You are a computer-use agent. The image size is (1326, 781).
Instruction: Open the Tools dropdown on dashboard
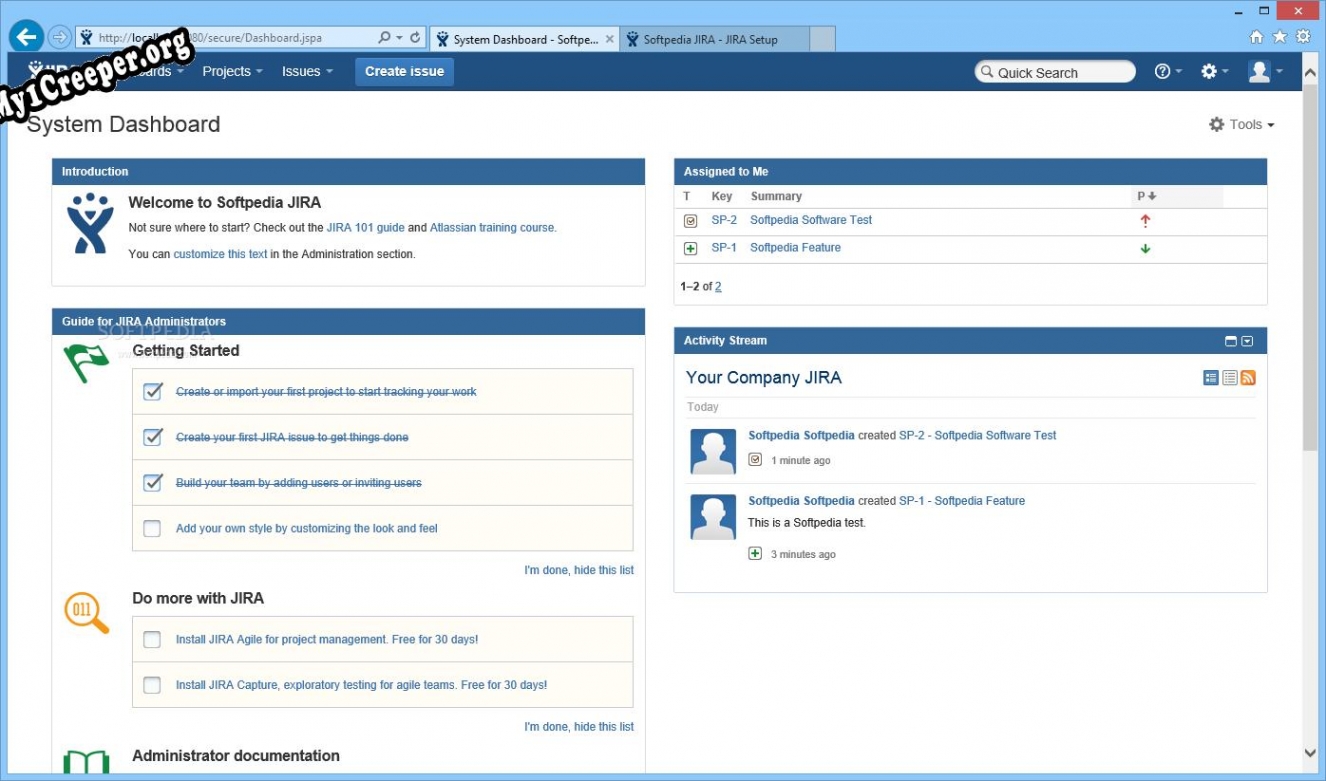pyautogui.click(x=1242, y=125)
